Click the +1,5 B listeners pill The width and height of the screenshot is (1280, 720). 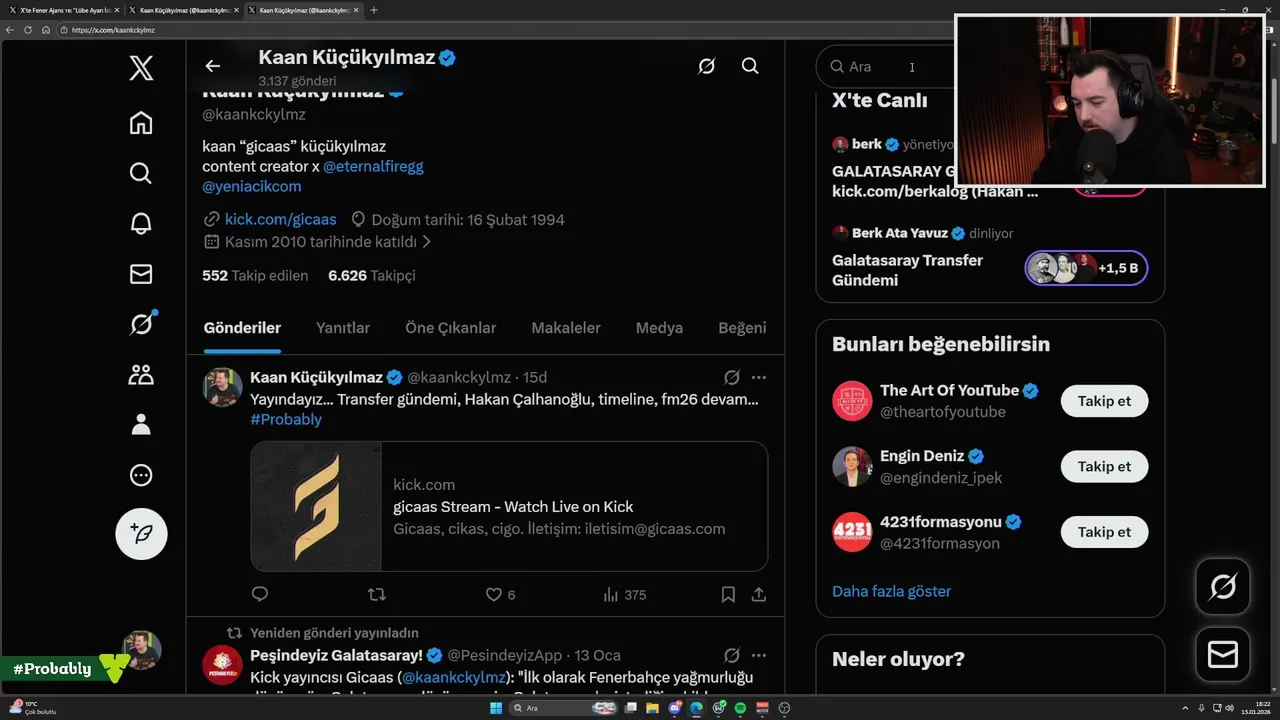pyautogui.click(x=1087, y=268)
